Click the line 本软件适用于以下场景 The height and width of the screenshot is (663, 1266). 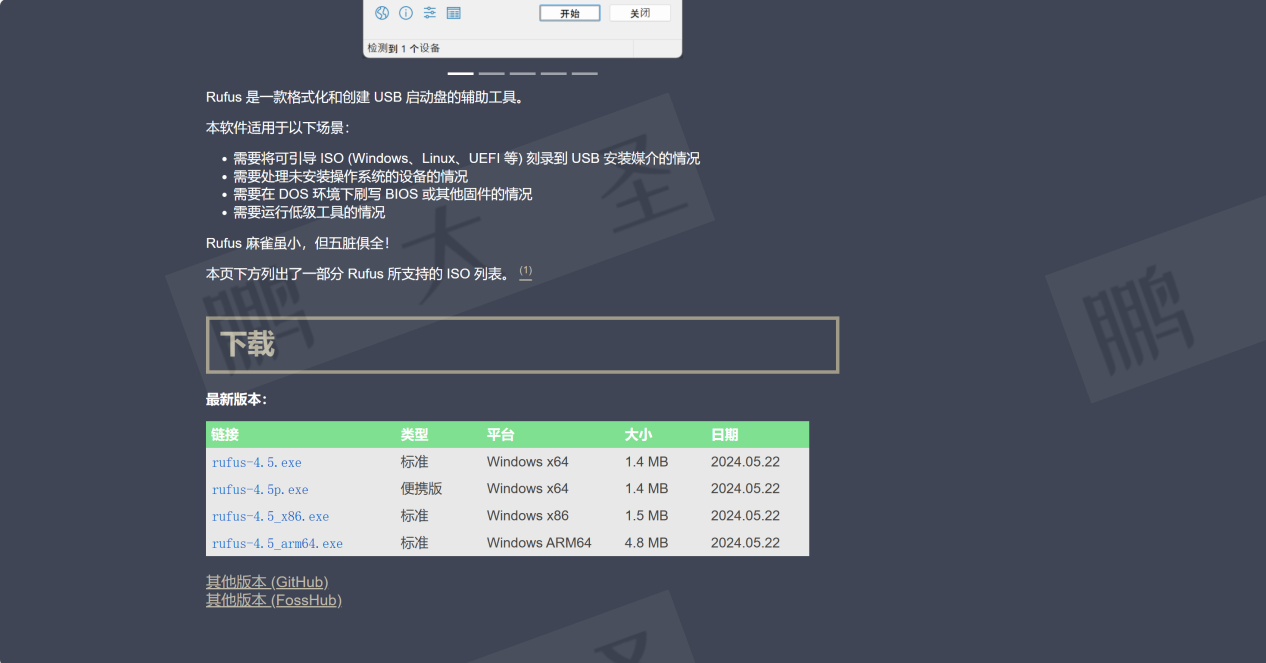278,128
